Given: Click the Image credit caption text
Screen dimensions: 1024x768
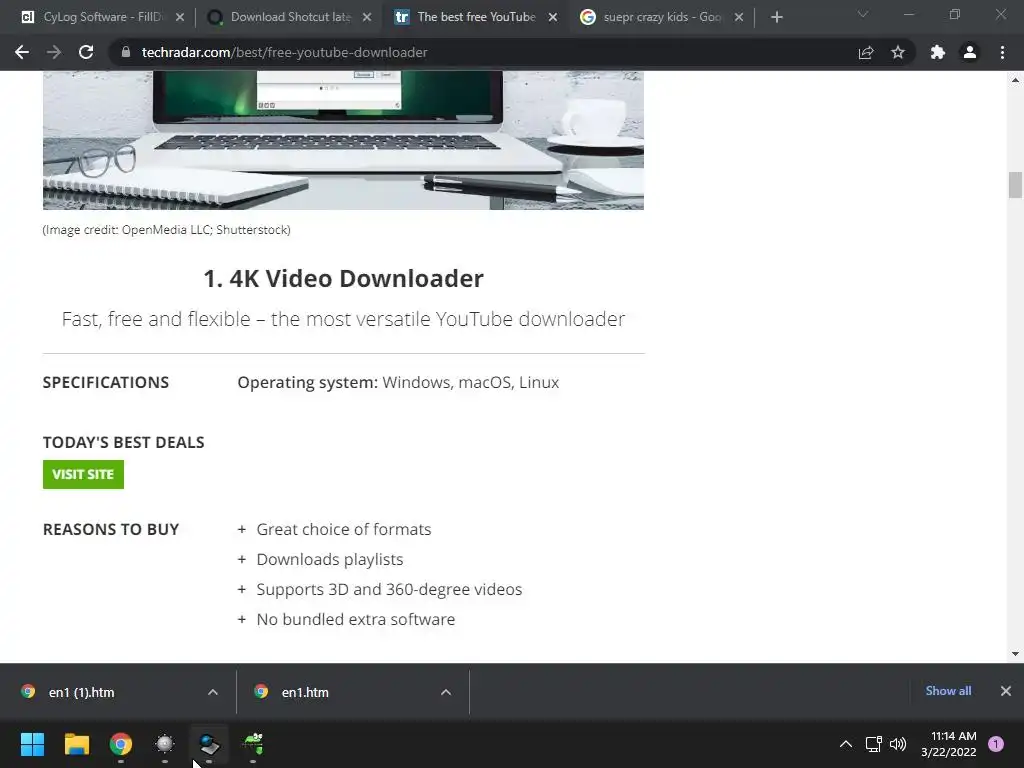Looking at the screenshot, I should click(167, 230).
